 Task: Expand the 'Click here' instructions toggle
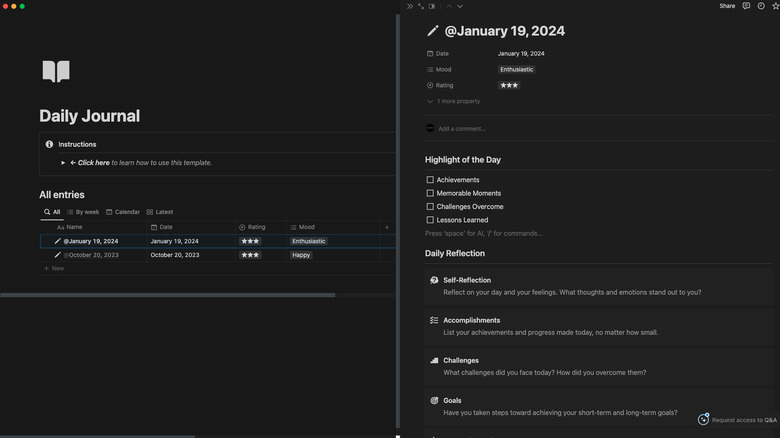coord(62,162)
